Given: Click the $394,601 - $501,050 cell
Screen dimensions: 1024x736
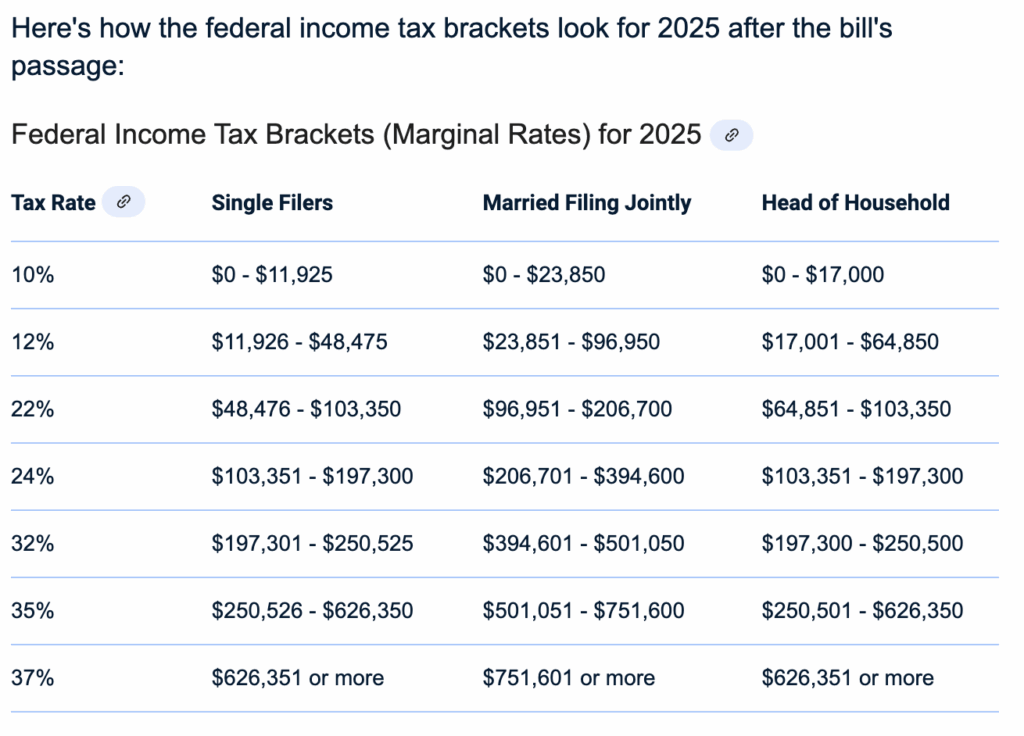Looking at the screenshot, I should (583, 544).
